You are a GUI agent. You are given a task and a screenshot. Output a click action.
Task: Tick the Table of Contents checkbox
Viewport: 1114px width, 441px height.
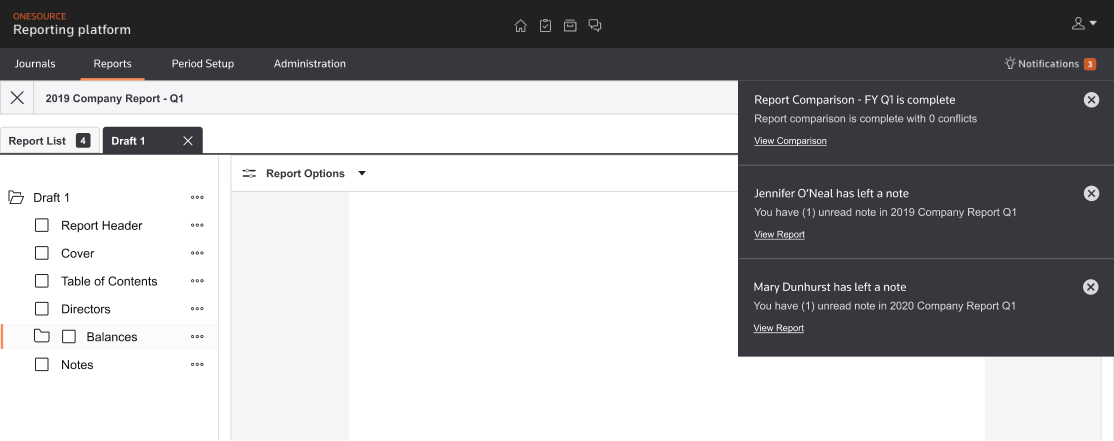pos(42,281)
